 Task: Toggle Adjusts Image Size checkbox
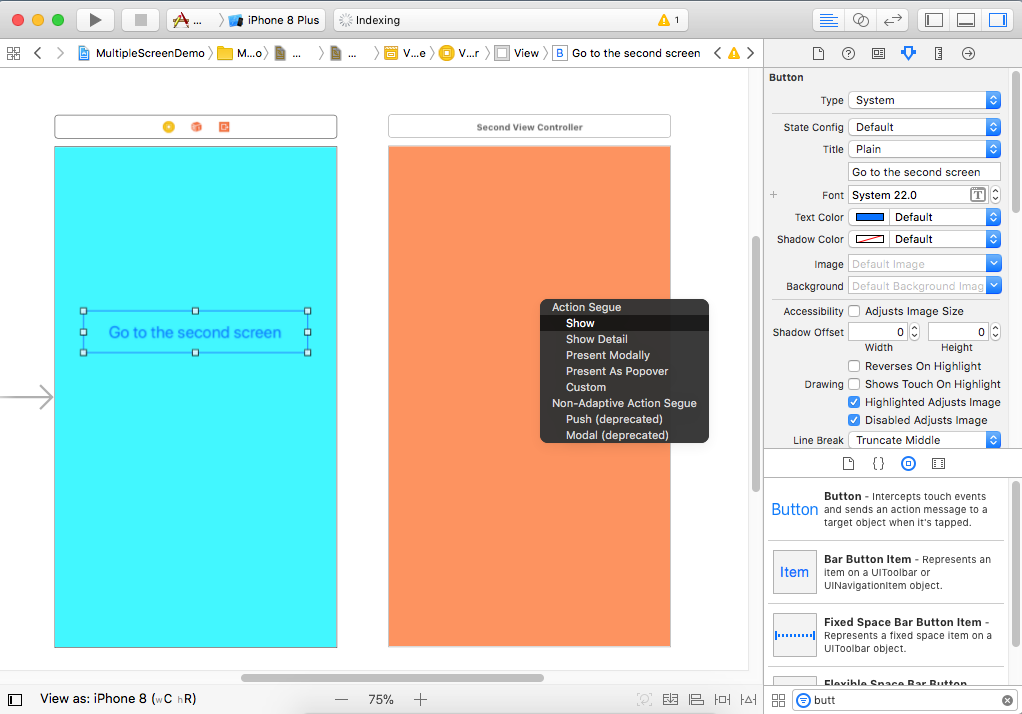(x=854, y=311)
